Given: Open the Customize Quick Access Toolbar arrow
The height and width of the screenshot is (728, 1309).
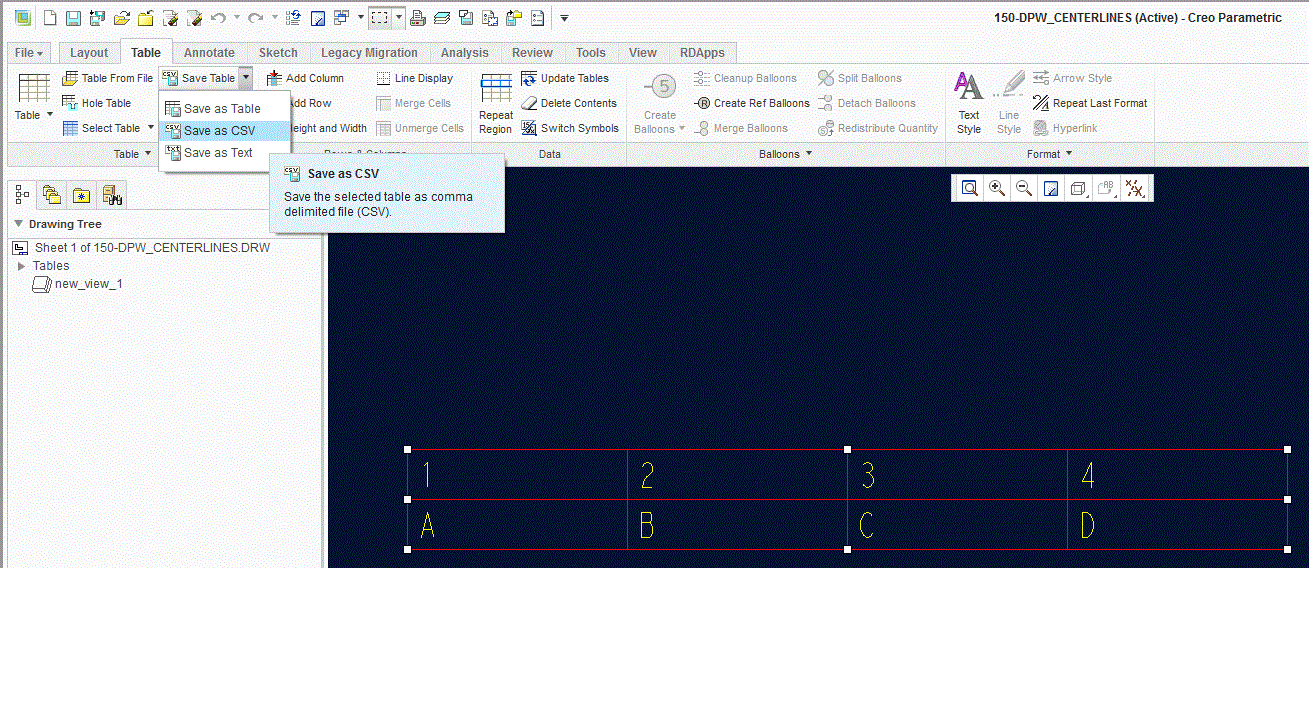Looking at the screenshot, I should (x=564, y=18).
